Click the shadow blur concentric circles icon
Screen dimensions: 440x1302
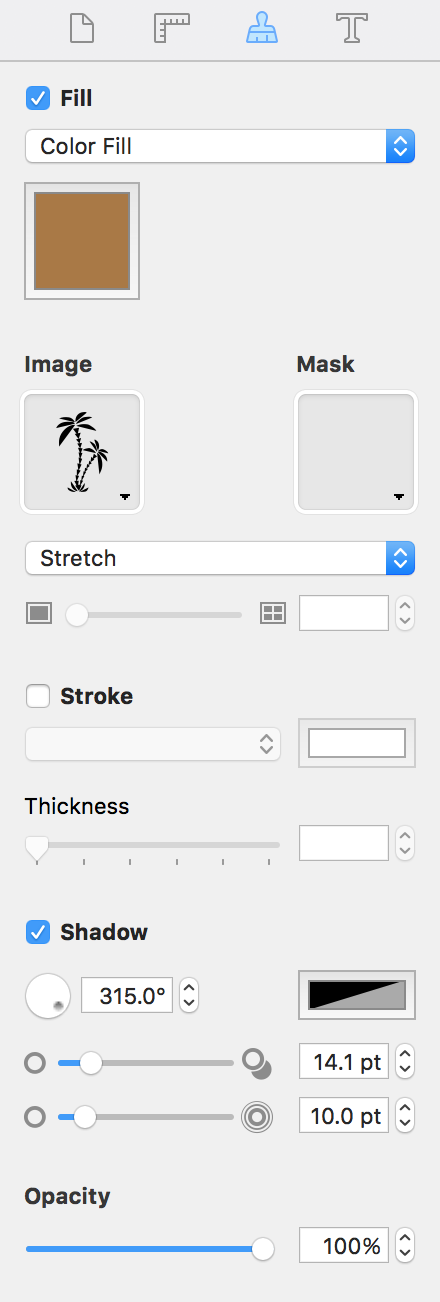pos(257,1116)
